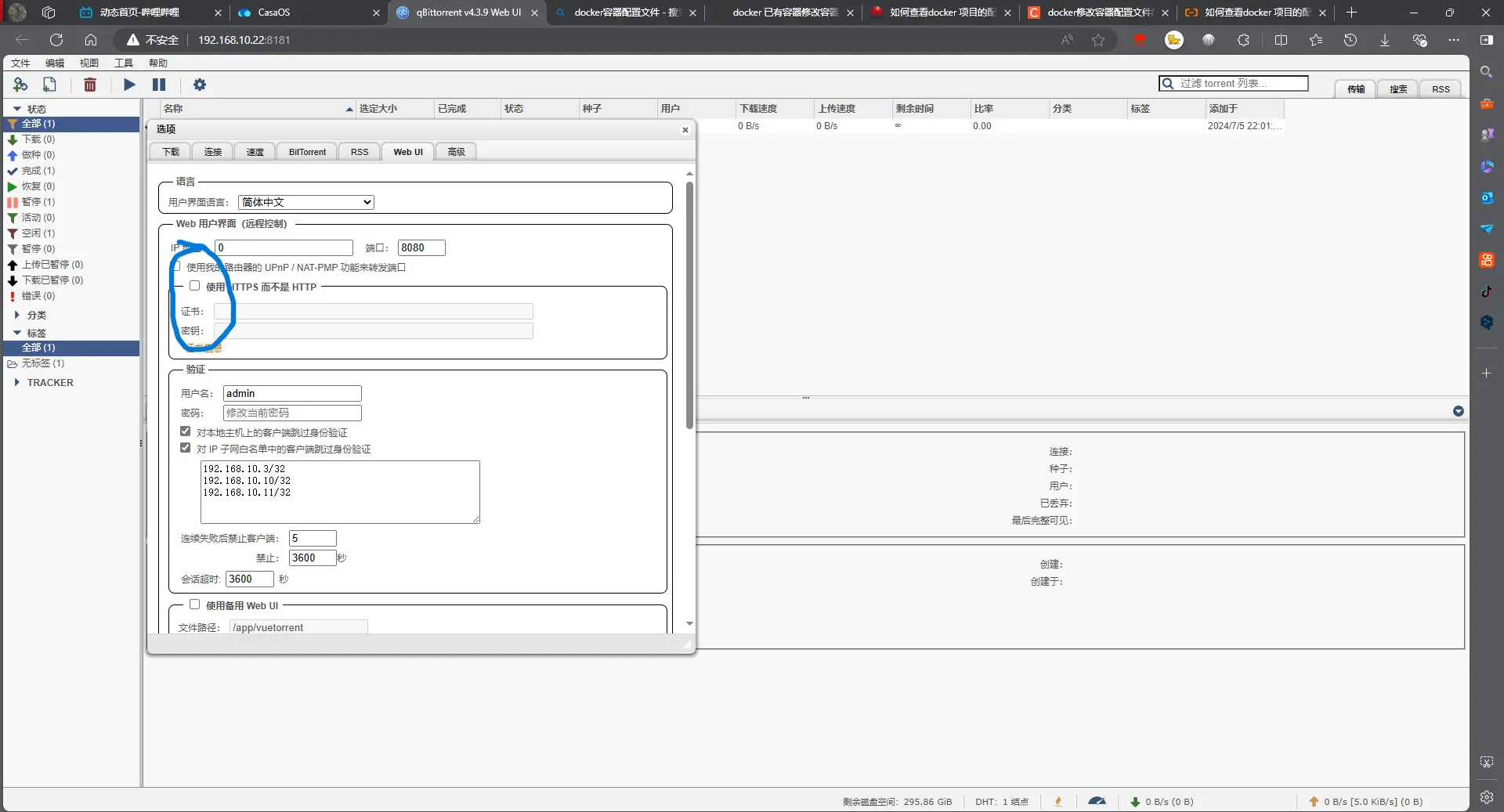
Task: Click the alternative speed limits status icon
Action: [1097, 801]
